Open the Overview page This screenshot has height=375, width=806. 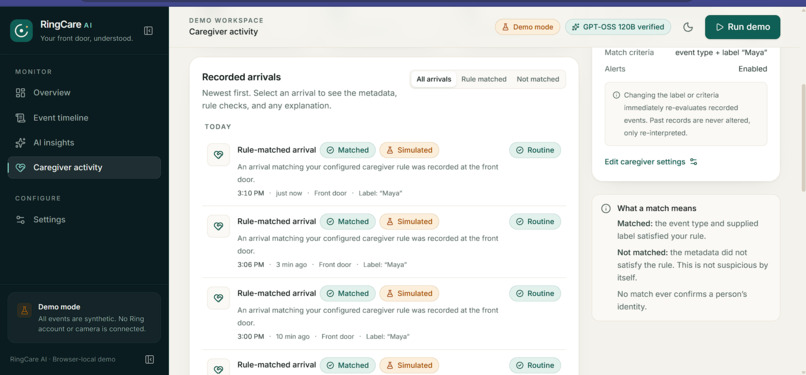84,93
